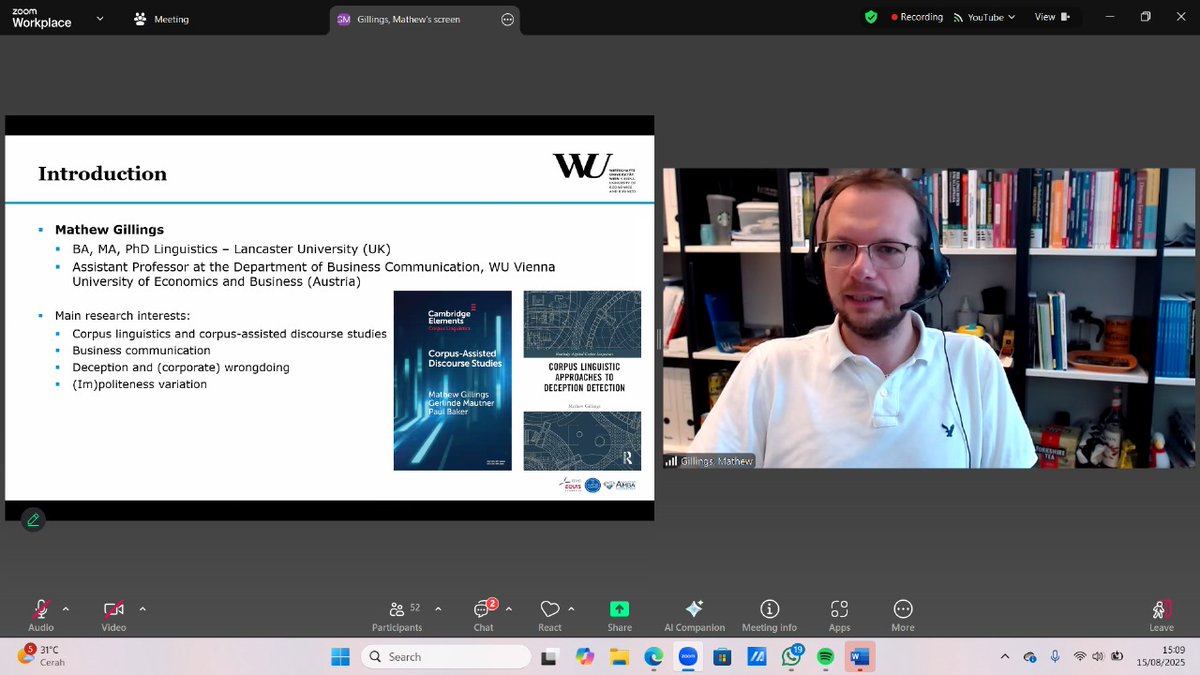
Task: Expand the audio options chevron
Action: coord(66,608)
